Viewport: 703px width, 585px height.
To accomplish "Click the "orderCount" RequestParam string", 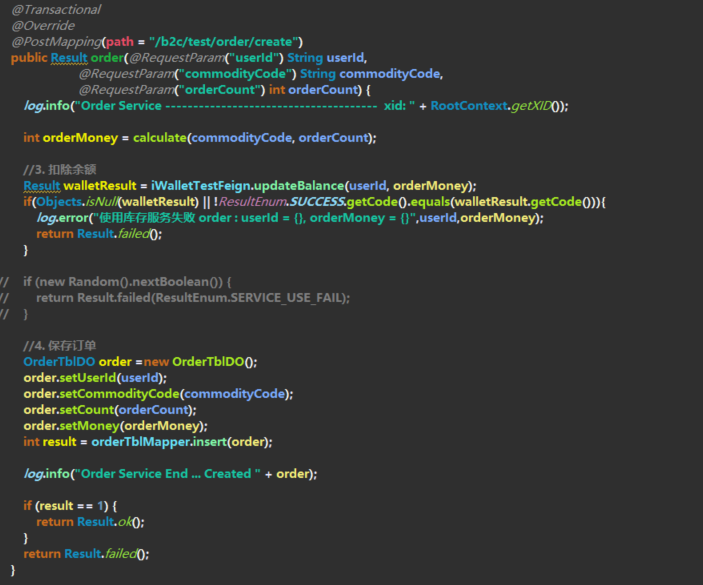I will coord(220,90).
